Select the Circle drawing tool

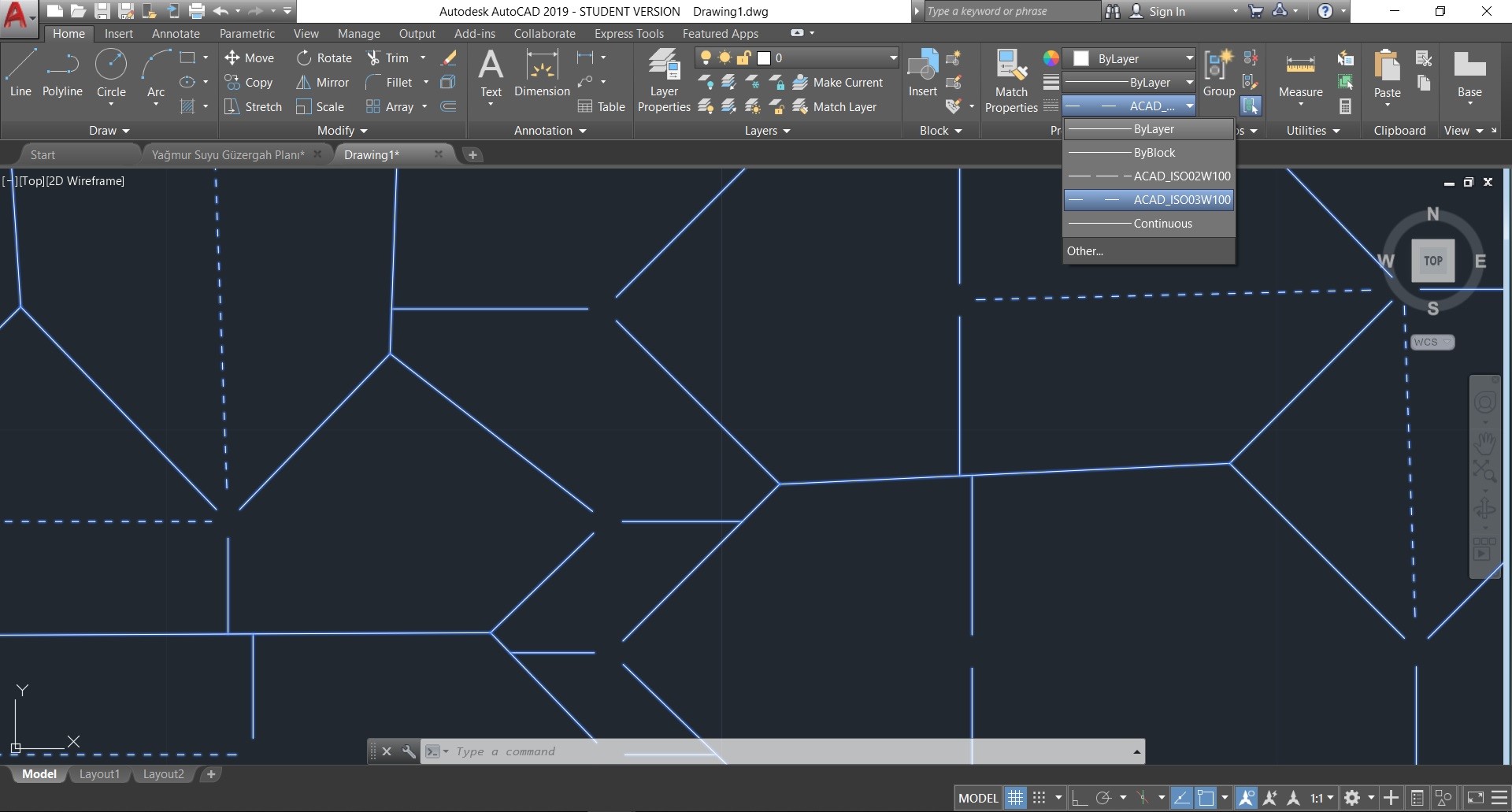click(110, 71)
